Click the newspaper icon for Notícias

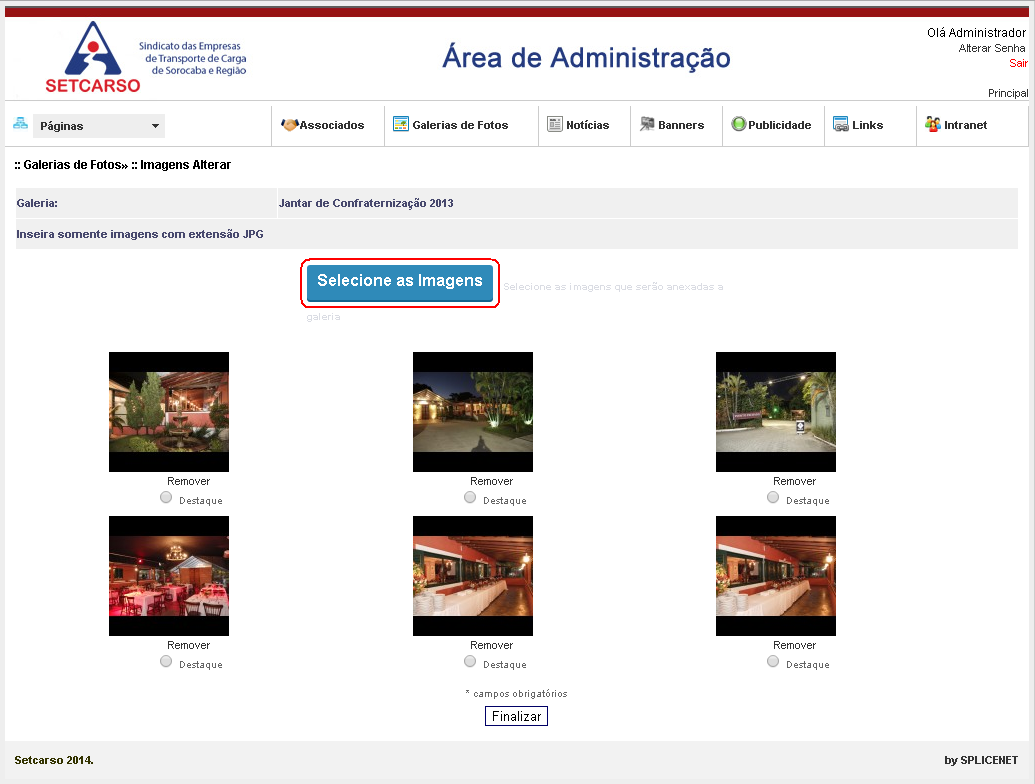[x=554, y=124]
